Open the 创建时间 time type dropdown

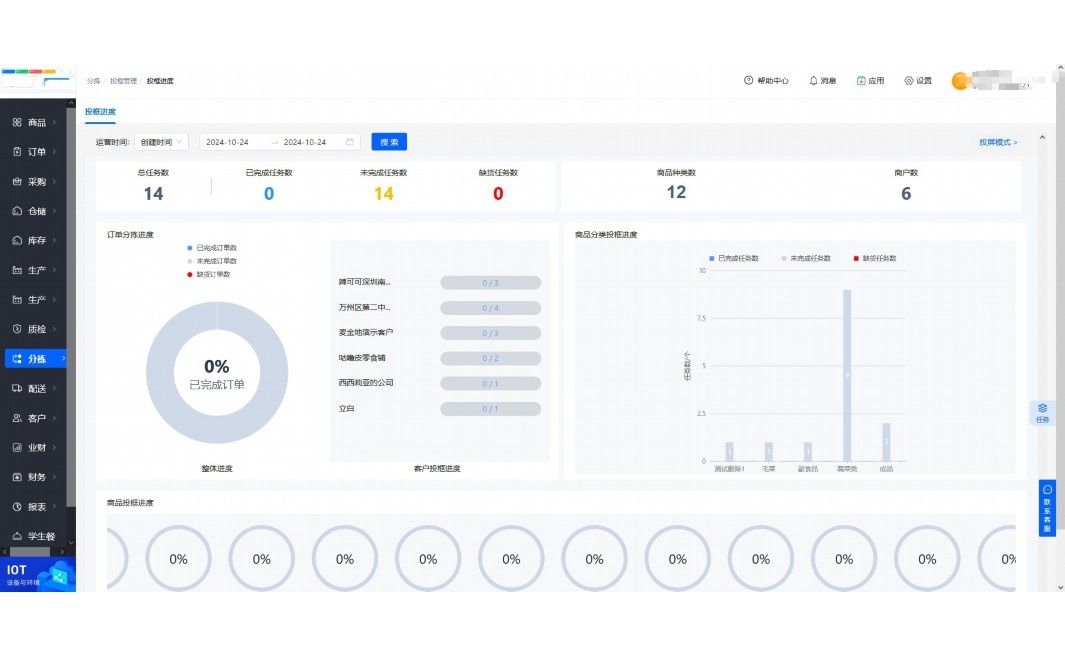coord(162,142)
